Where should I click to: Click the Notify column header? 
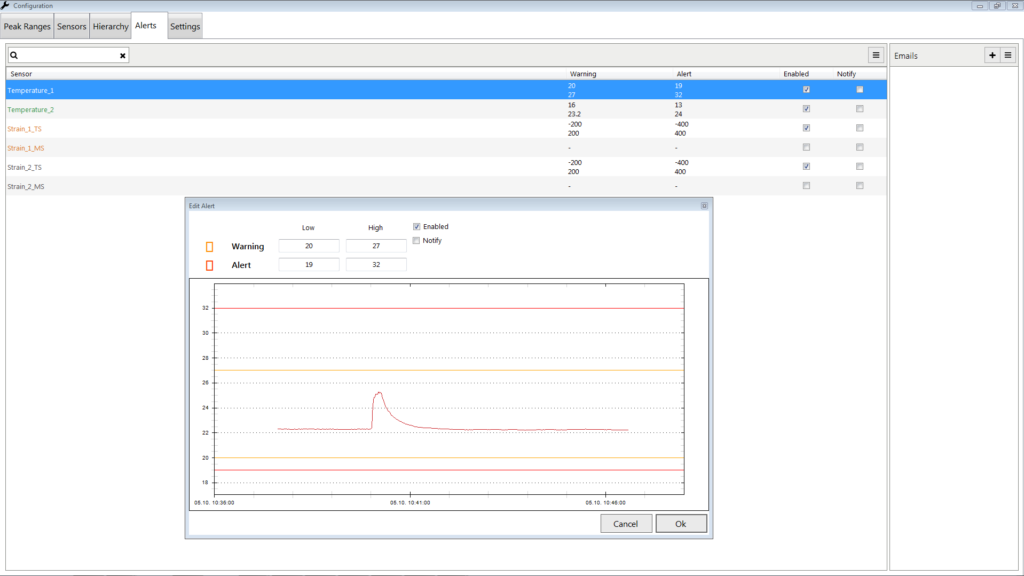point(846,74)
